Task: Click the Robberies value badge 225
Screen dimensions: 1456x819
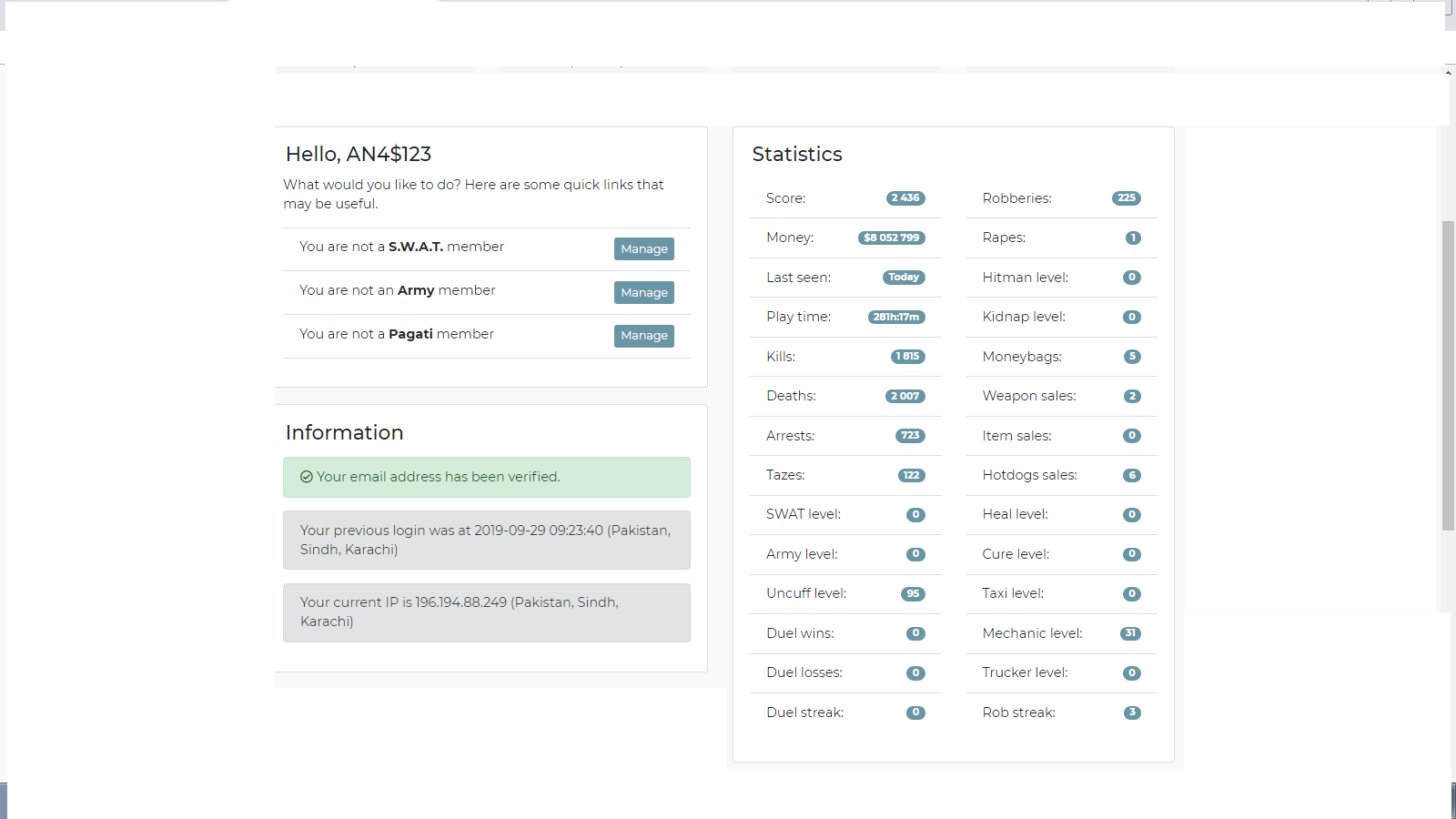Action: click(x=1127, y=197)
